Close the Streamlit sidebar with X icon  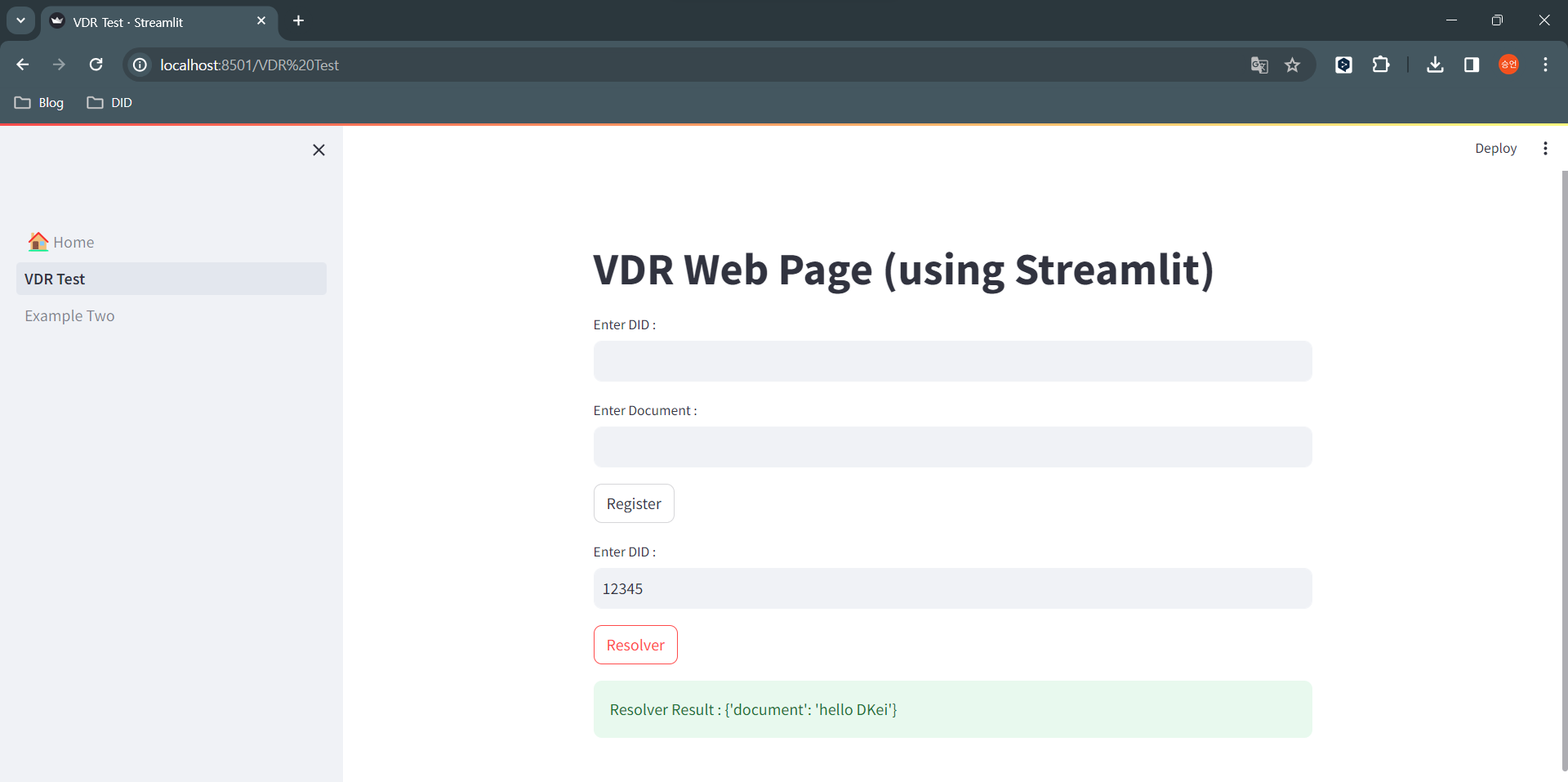[x=318, y=150]
